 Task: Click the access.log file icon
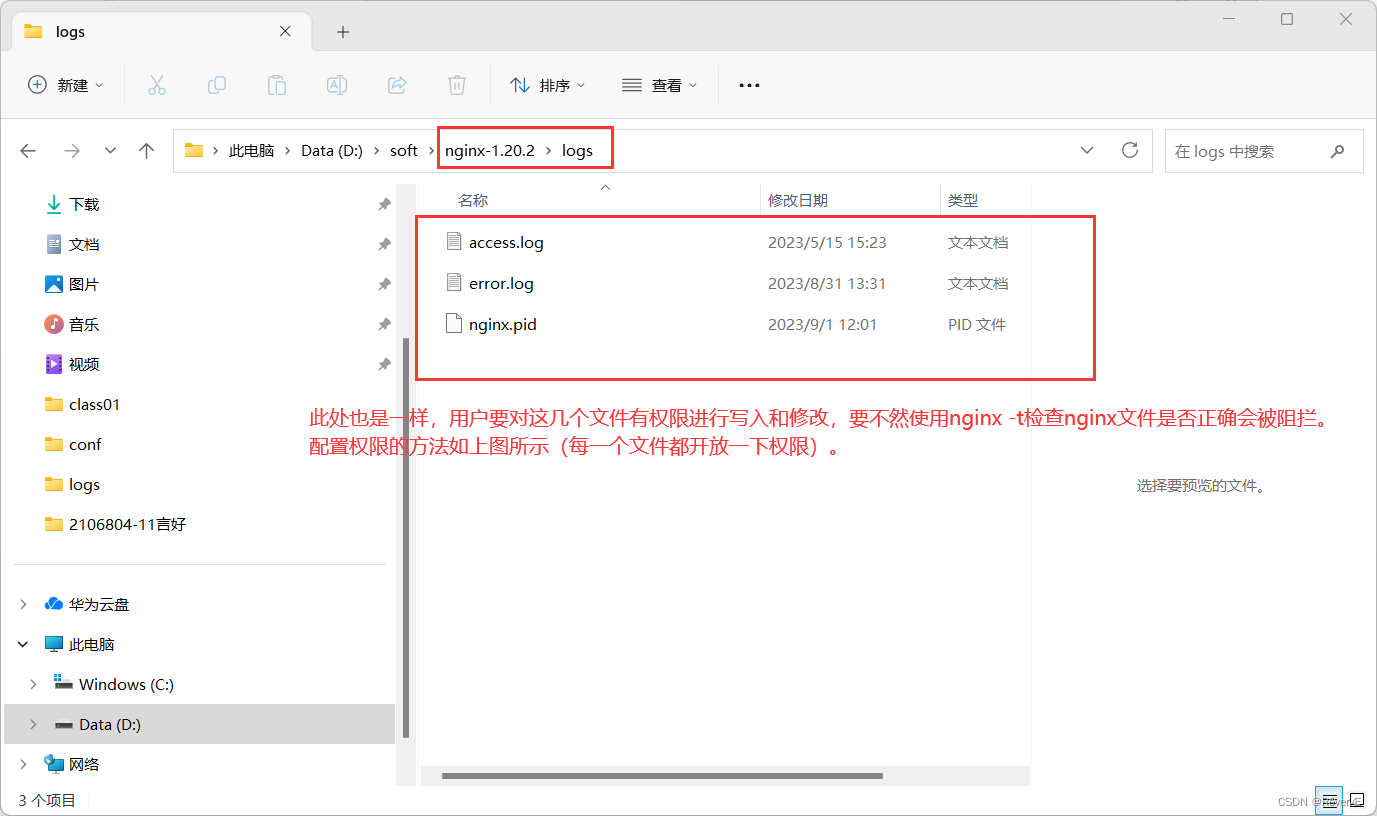click(x=454, y=242)
